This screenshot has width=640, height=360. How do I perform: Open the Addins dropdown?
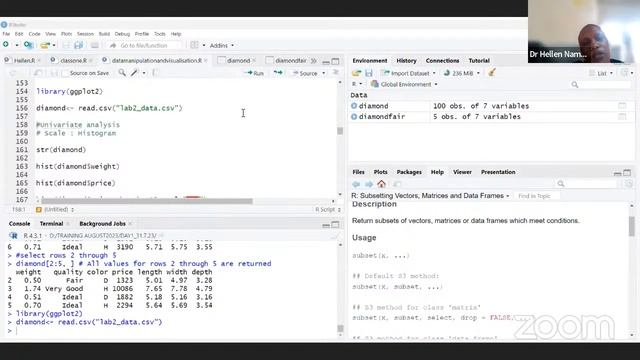click(222, 45)
